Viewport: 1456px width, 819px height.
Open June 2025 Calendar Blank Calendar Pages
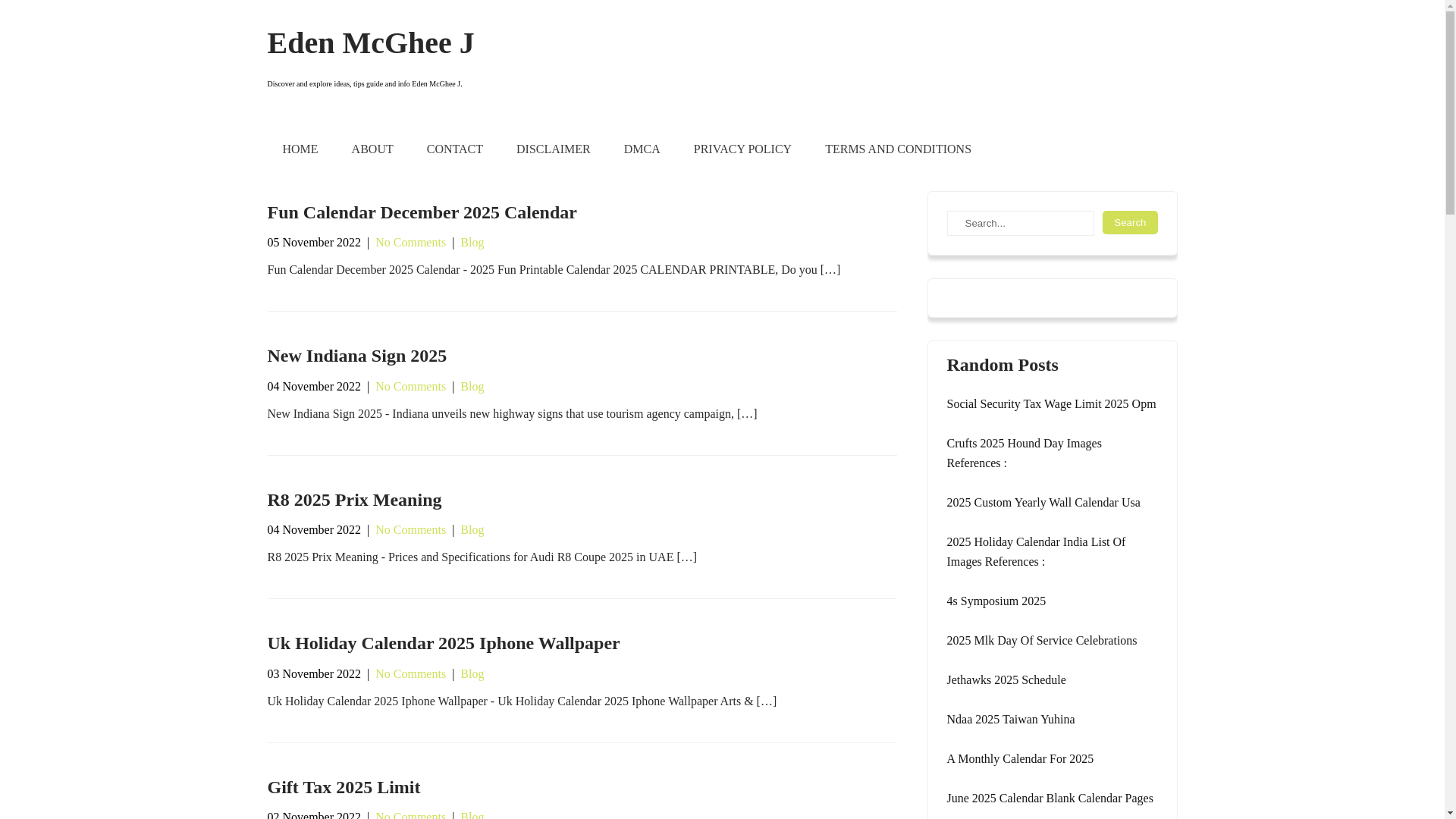tap(1050, 799)
